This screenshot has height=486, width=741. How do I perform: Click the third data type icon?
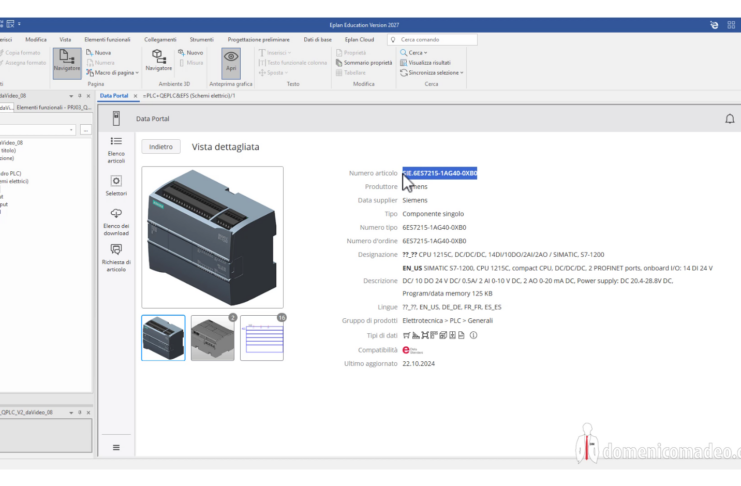pos(425,335)
